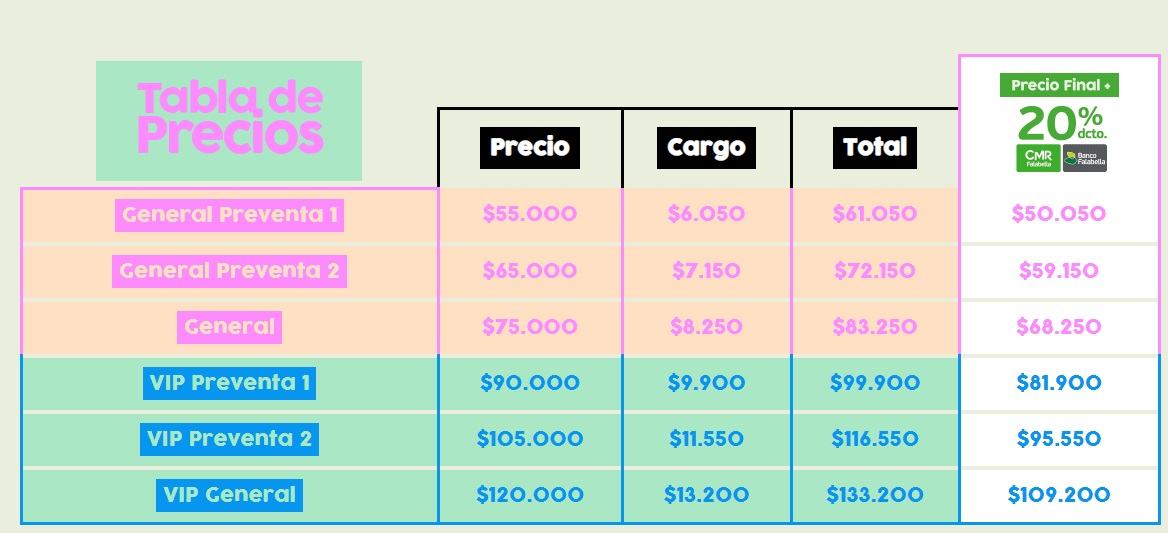
Task: Click the $9.900 cargo value
Action: tap(706, 382)
